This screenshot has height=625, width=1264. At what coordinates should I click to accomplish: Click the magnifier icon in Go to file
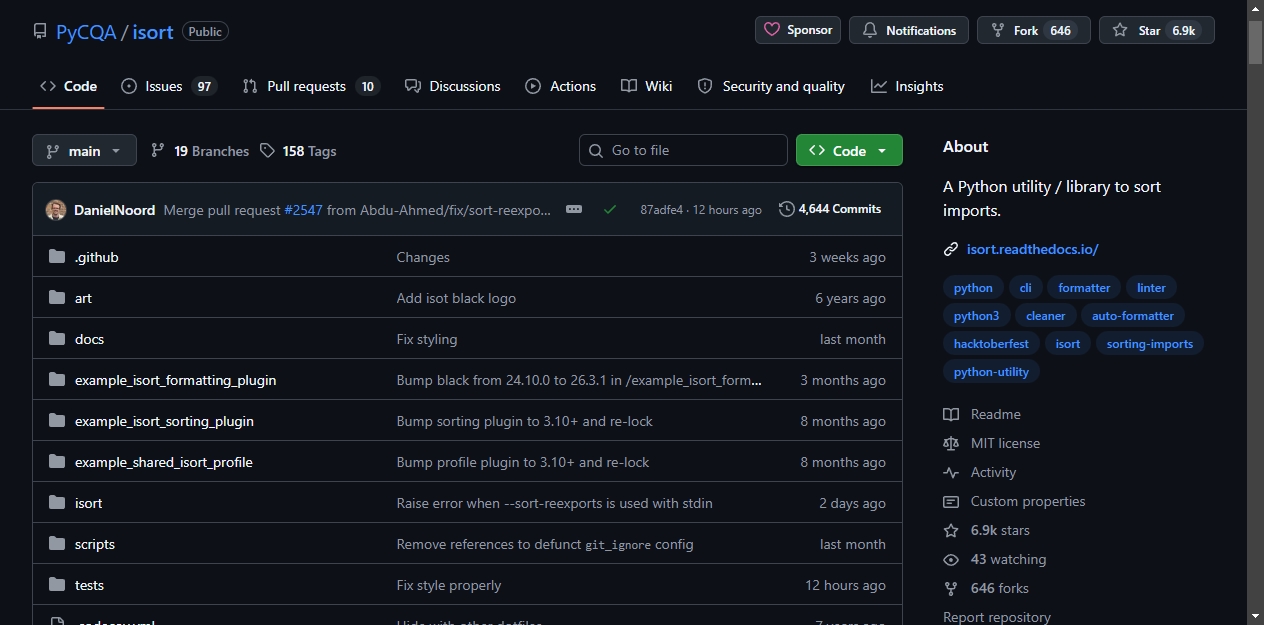(596, 150)
